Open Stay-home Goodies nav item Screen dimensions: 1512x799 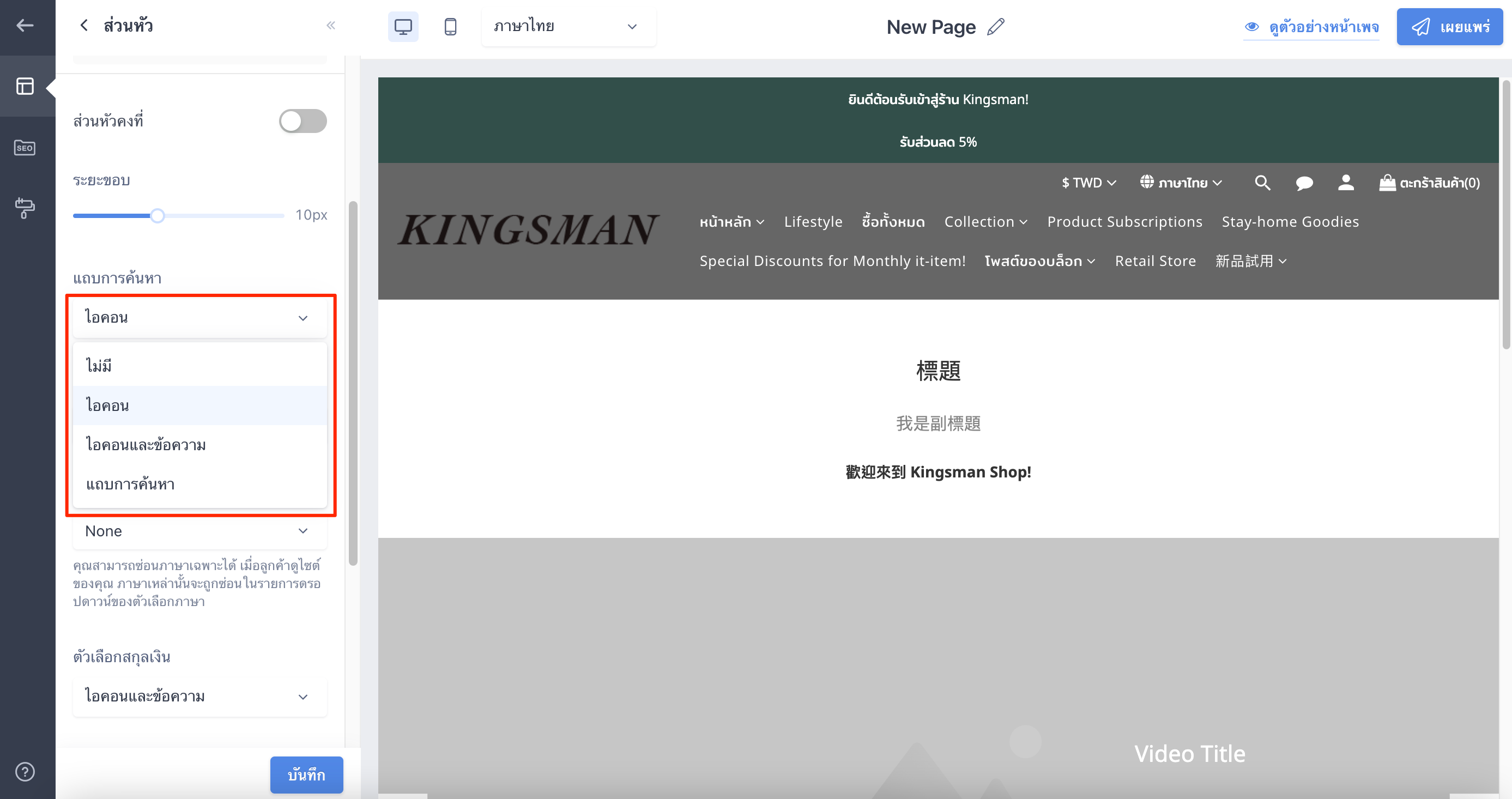(1290, 222)
